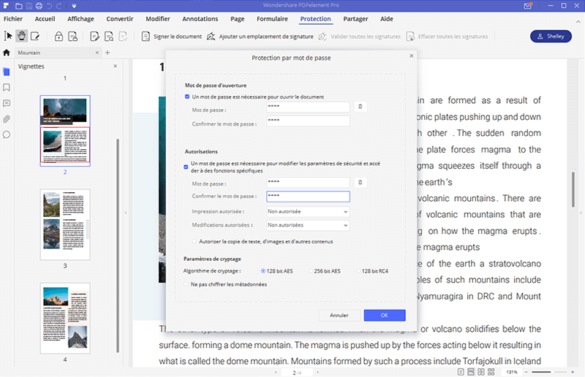Switch to the Annotations tab
Image resolution: width=585 pixels, height=377 pixels.
200,19
